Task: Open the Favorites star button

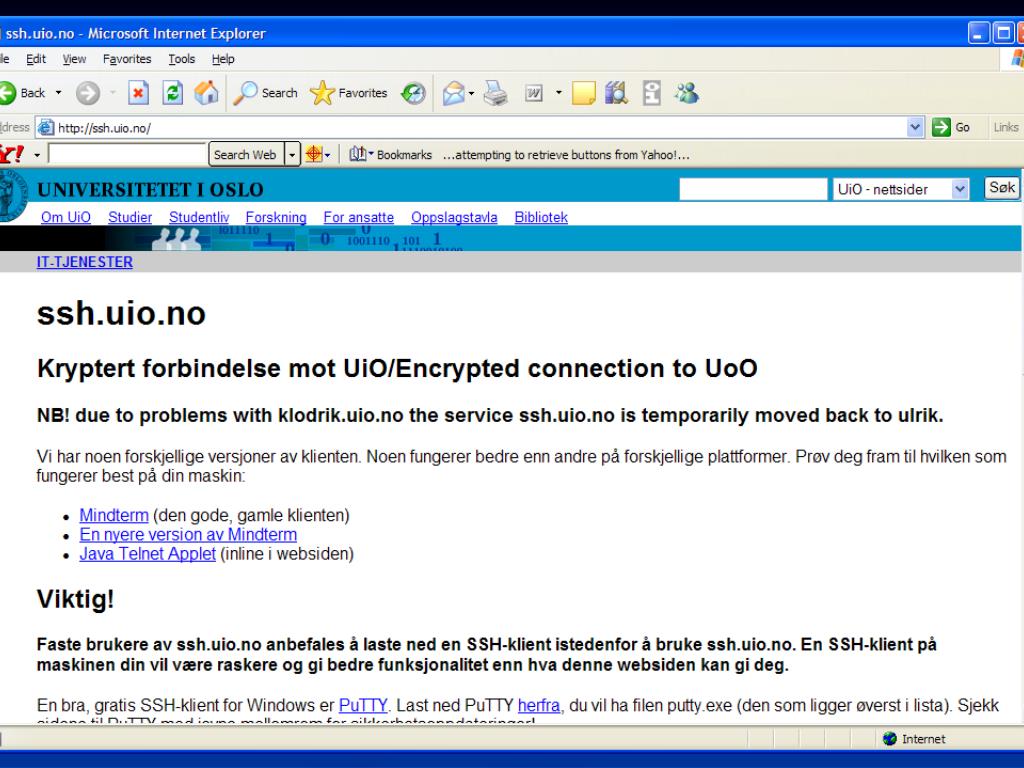Action: pos(349,93)
